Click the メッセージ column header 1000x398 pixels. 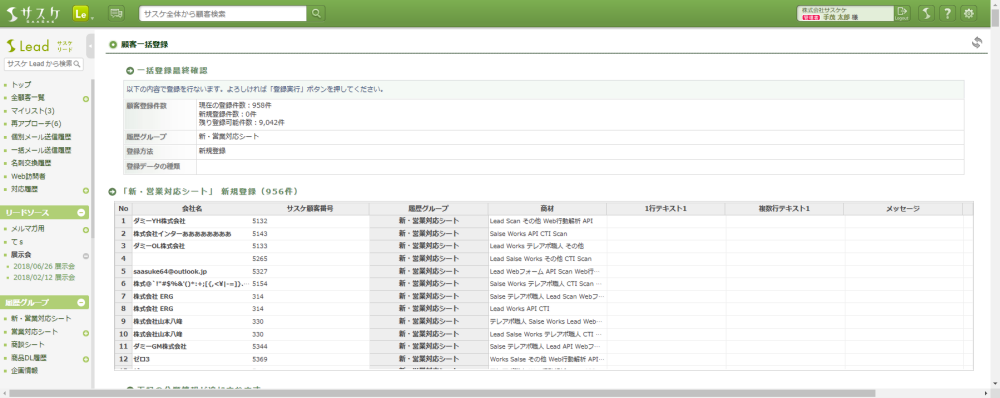tap(903, 209)
